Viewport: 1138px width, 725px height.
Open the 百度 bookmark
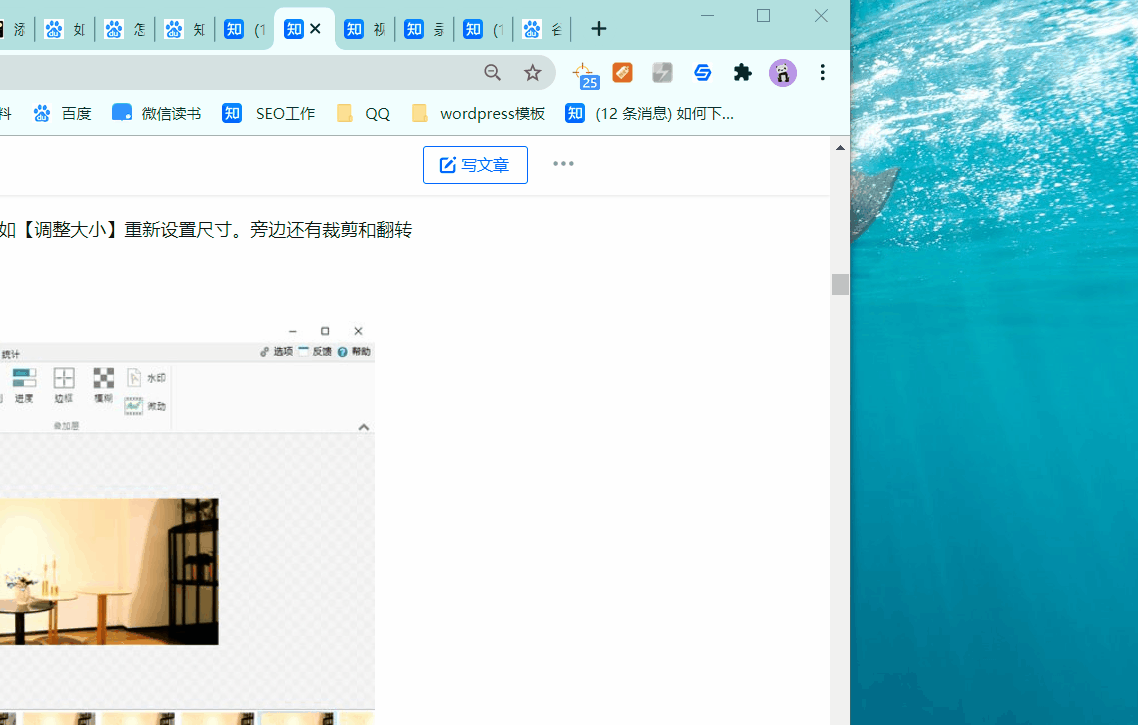point(62,113)
